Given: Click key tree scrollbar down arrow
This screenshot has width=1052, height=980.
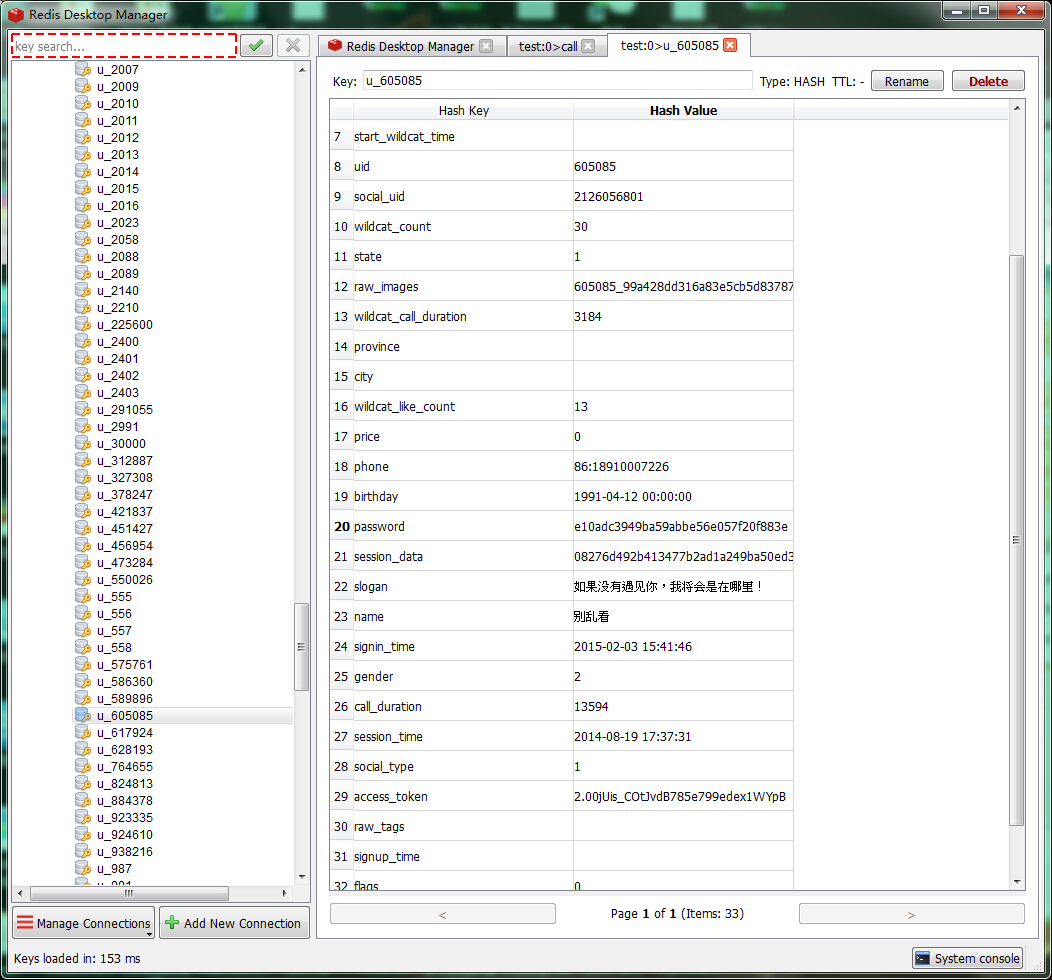Looking at the screenshot, I should pos(301,876).
